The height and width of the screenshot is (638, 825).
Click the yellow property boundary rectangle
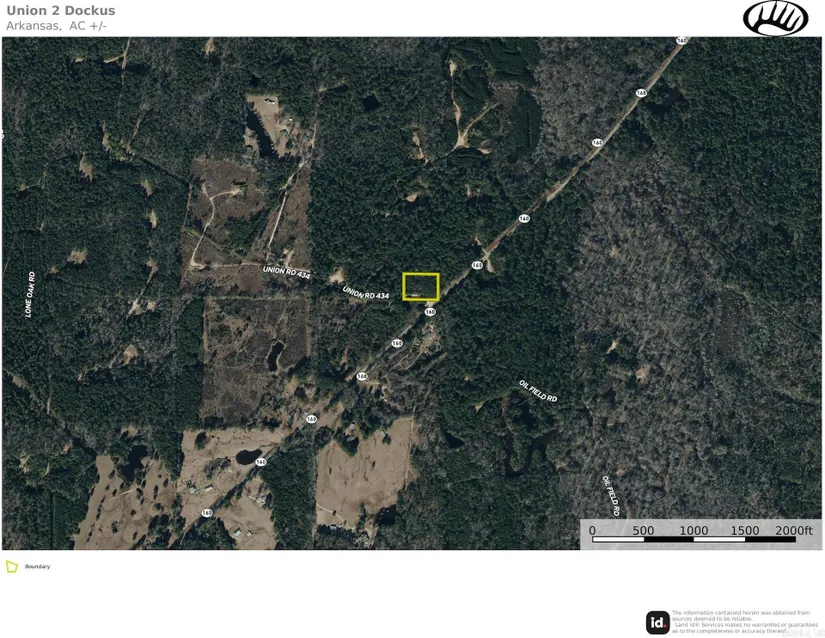(x=421, y=287)
